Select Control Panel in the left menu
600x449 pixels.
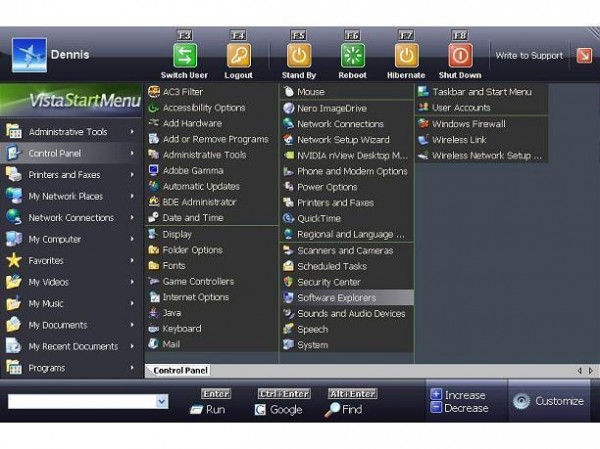(x=71, y=153)
